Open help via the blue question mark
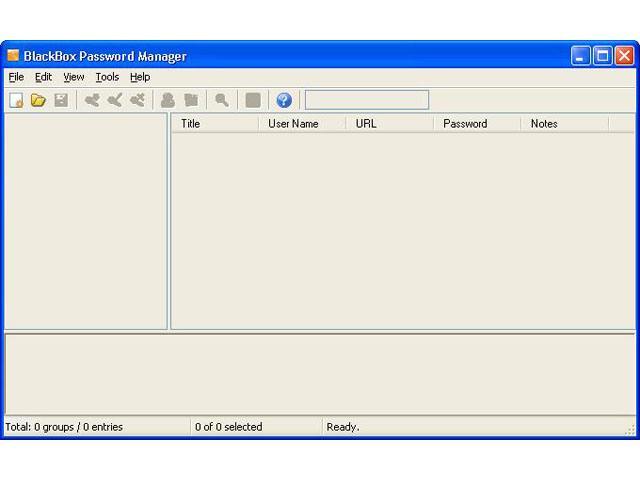 (x=284, y=100)
